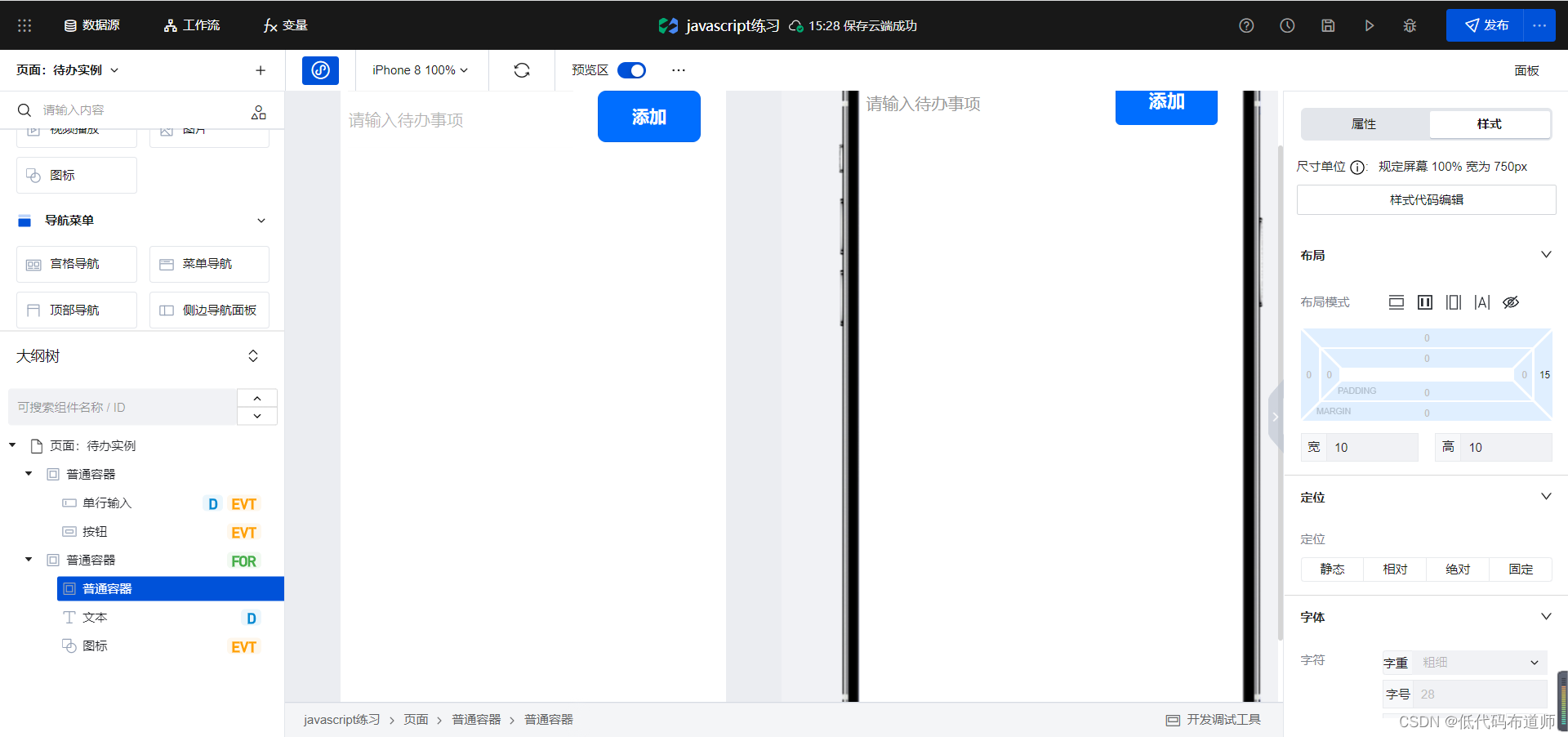This screenshot has height=737, width=1568.
Task: Switch to the 样式 tab
Action: [1490, 124]
